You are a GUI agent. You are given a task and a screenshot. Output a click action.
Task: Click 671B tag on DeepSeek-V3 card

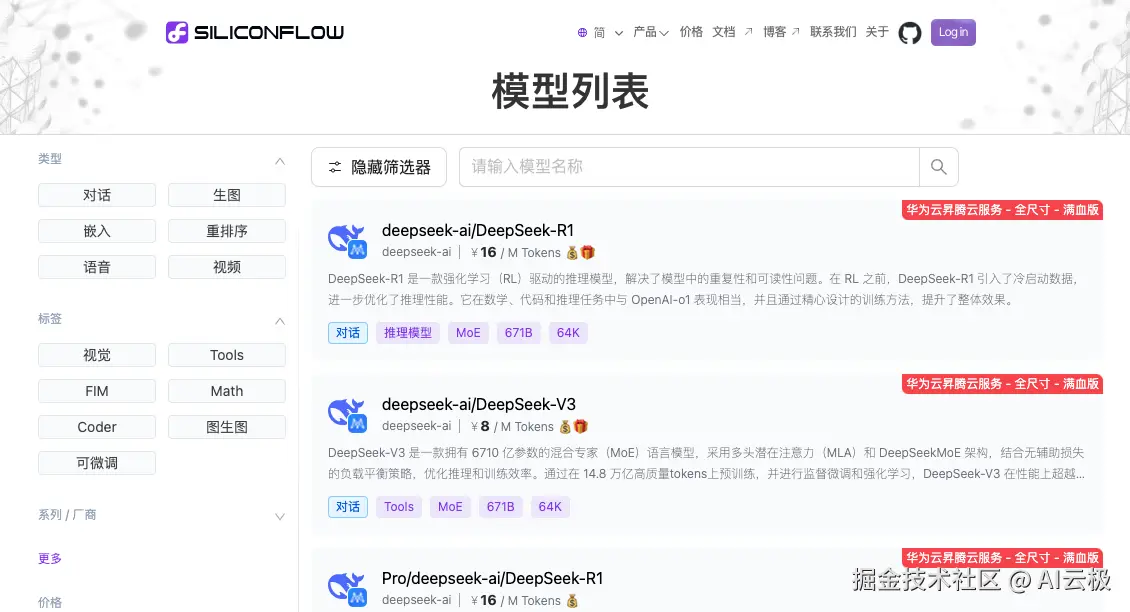coord(501,507)
